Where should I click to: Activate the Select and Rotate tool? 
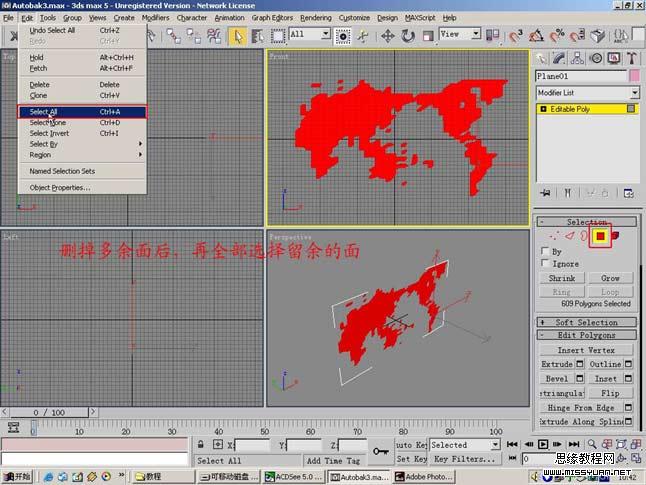tap(408, 35)
